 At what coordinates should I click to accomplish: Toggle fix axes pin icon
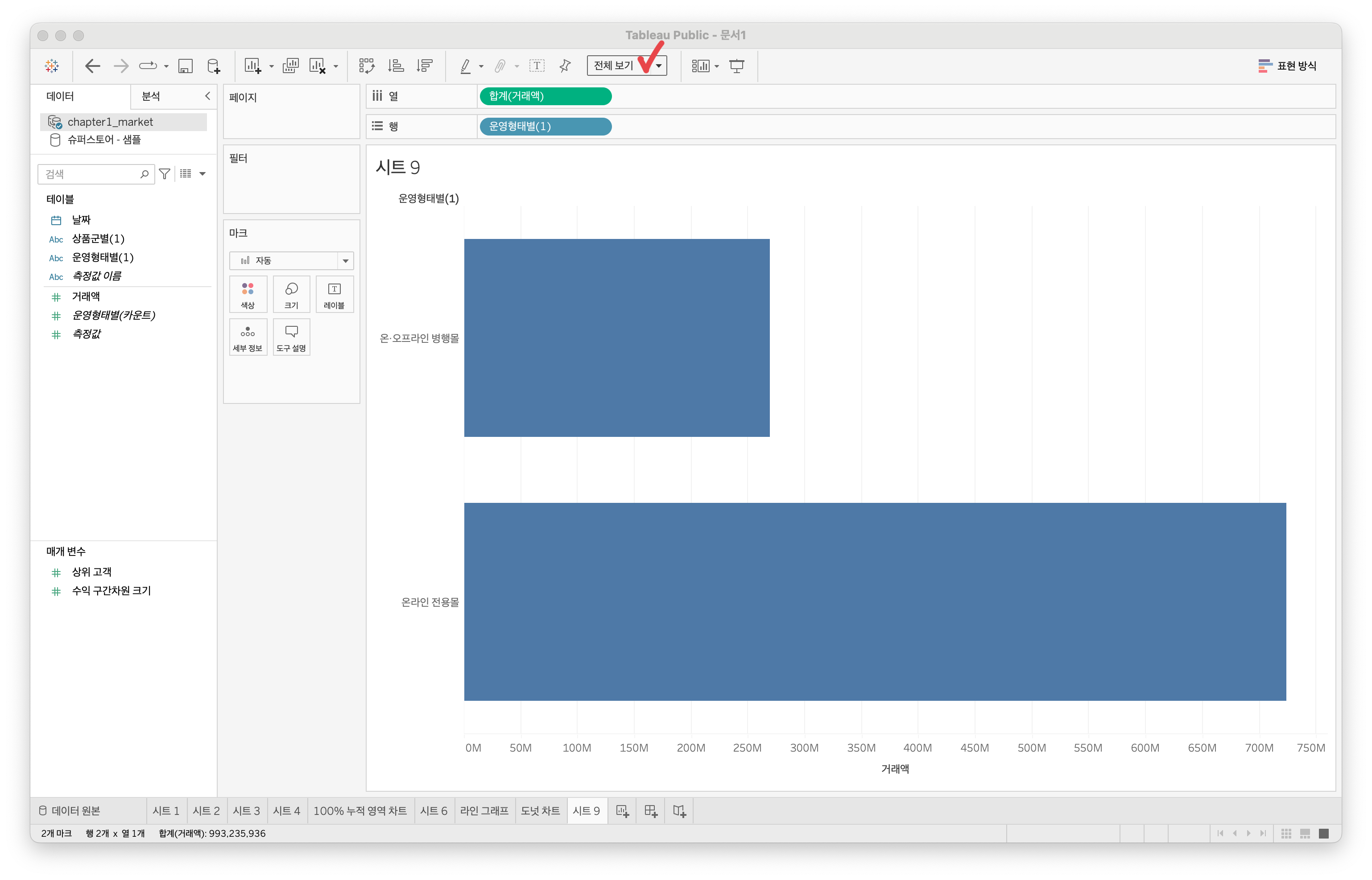coord(565,66)
